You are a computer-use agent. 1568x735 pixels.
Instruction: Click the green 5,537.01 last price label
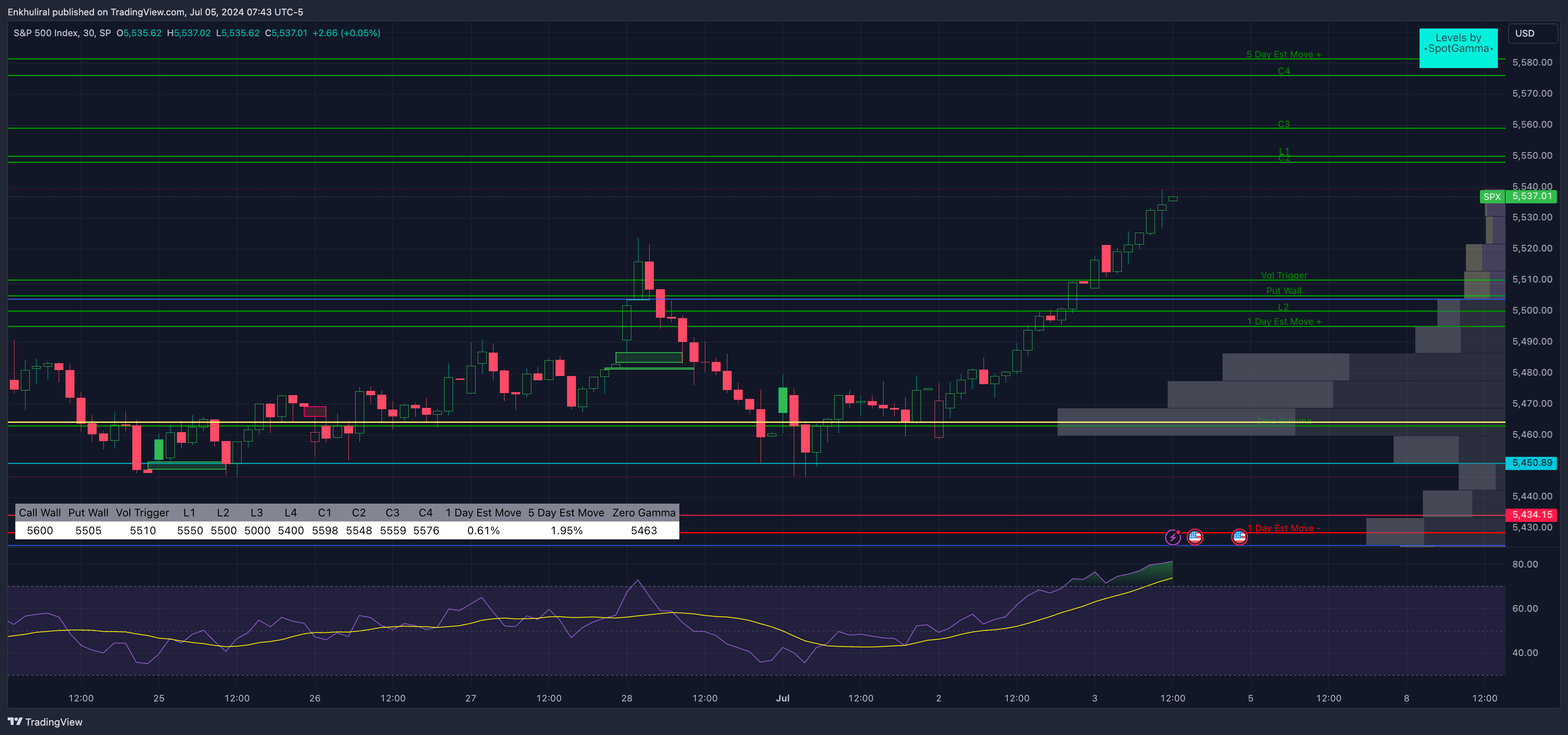(x=1531, y=196)
